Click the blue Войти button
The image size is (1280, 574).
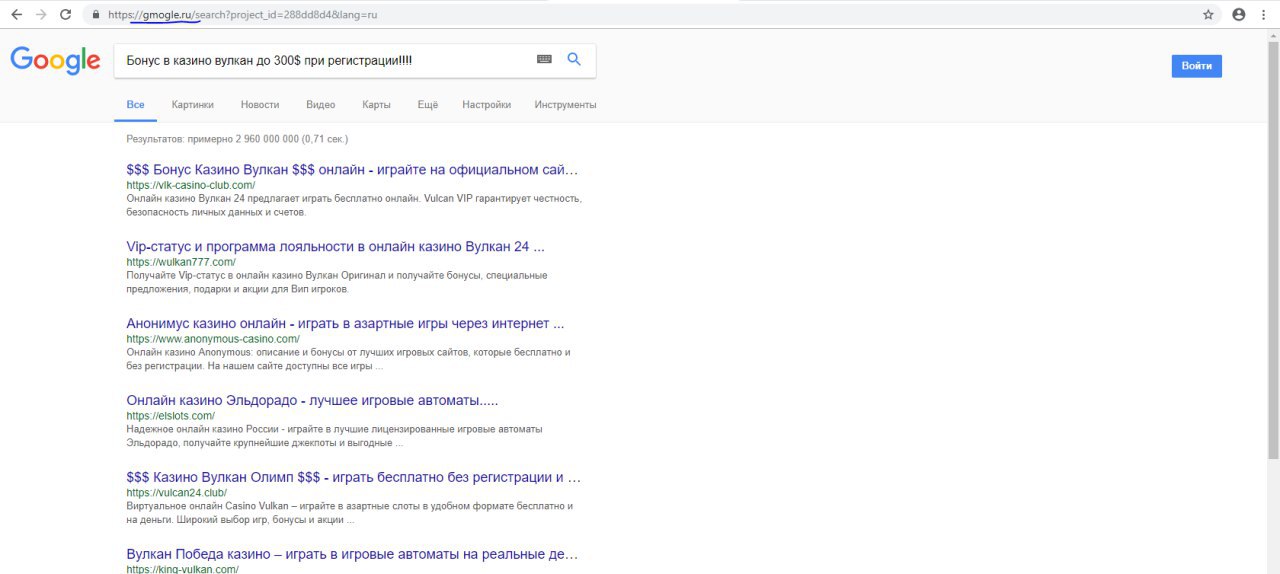click(1197, 66)
